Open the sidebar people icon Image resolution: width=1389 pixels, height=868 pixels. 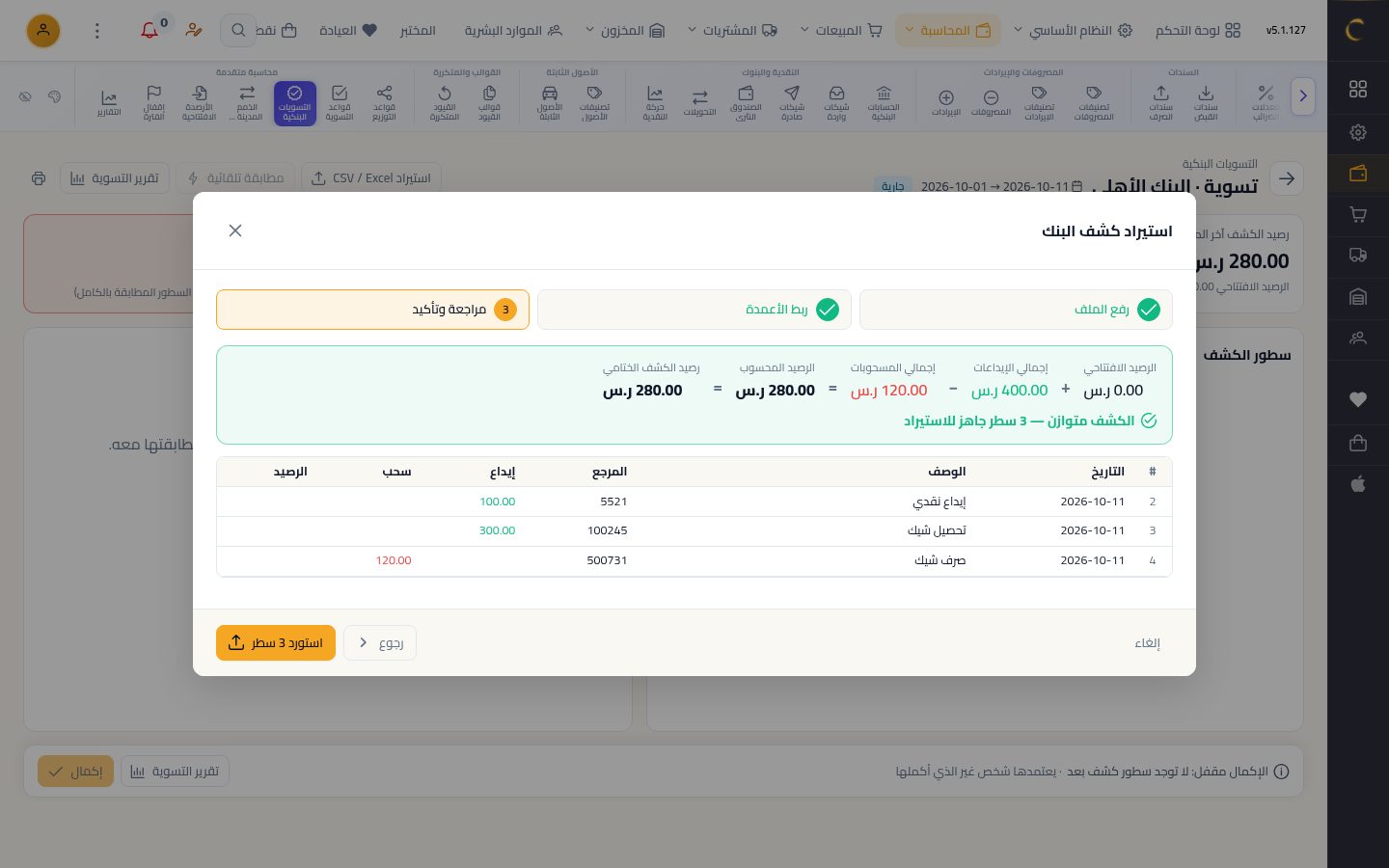(x=1358, y=339)
